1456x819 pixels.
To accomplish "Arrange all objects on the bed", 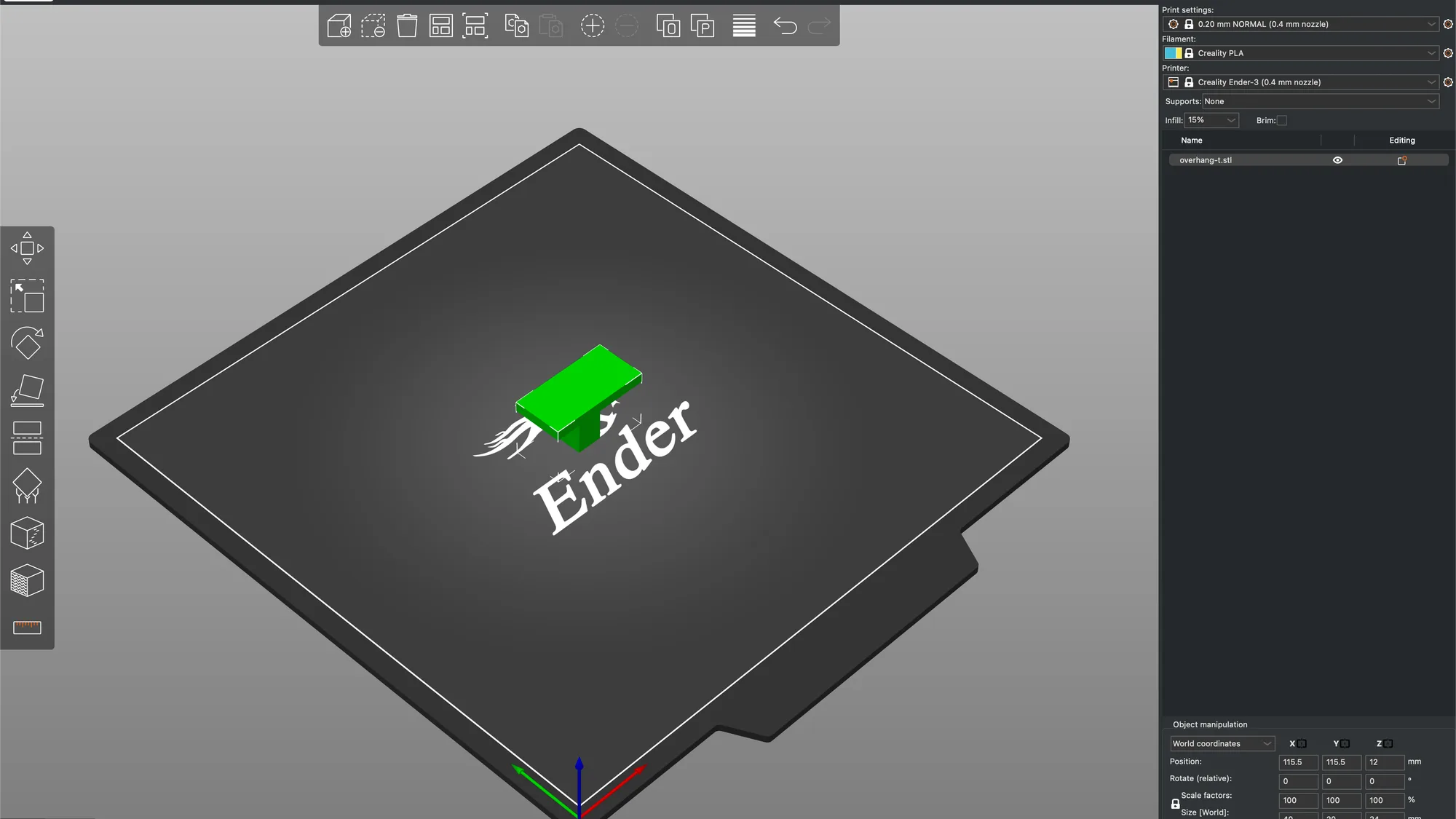I will [x=441, y=26].
